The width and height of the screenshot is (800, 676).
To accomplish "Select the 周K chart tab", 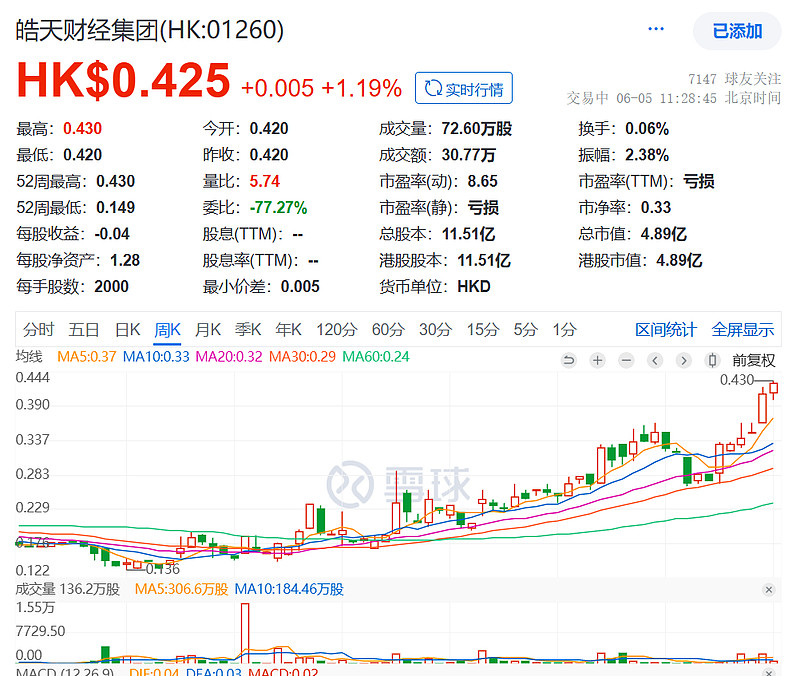I will coord(167,330).
